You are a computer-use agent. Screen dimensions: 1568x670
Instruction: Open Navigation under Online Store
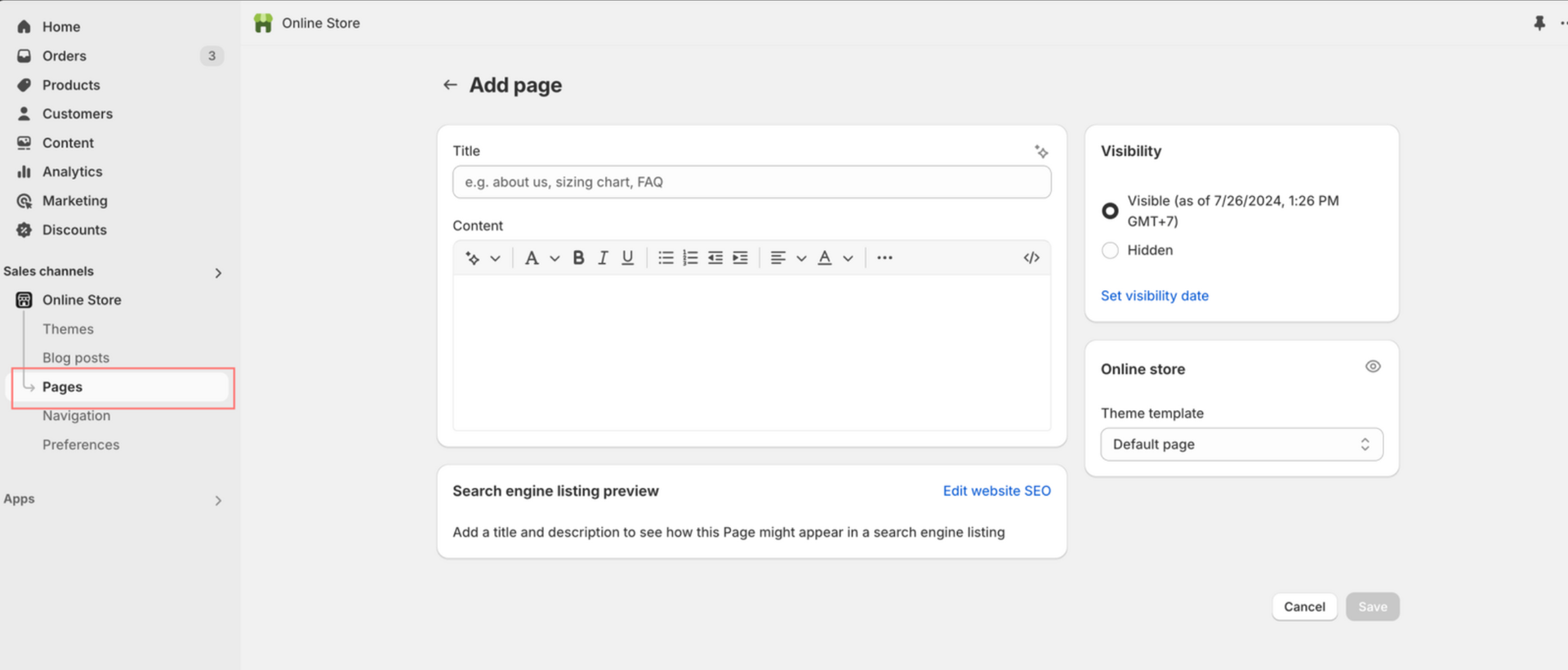tap(76, 416)
